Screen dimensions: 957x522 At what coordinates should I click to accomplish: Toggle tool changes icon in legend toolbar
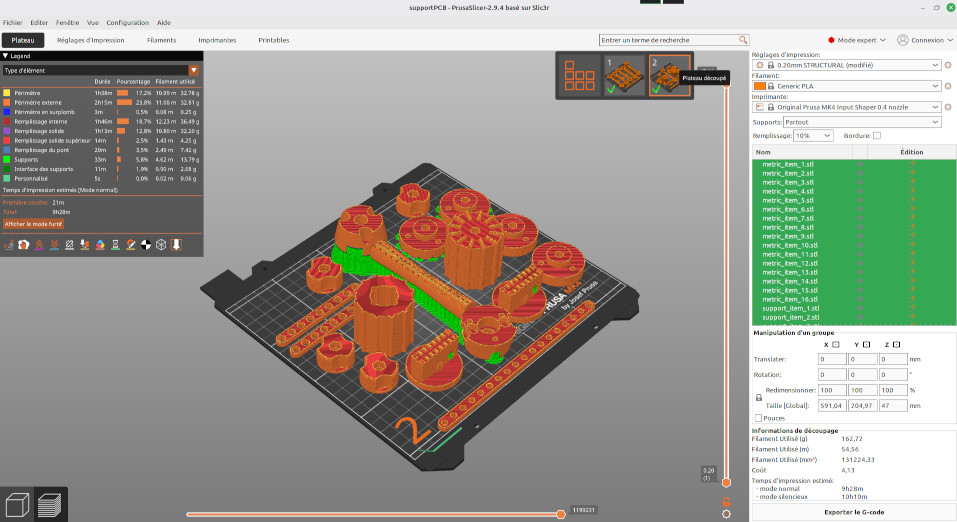[85, 245]
